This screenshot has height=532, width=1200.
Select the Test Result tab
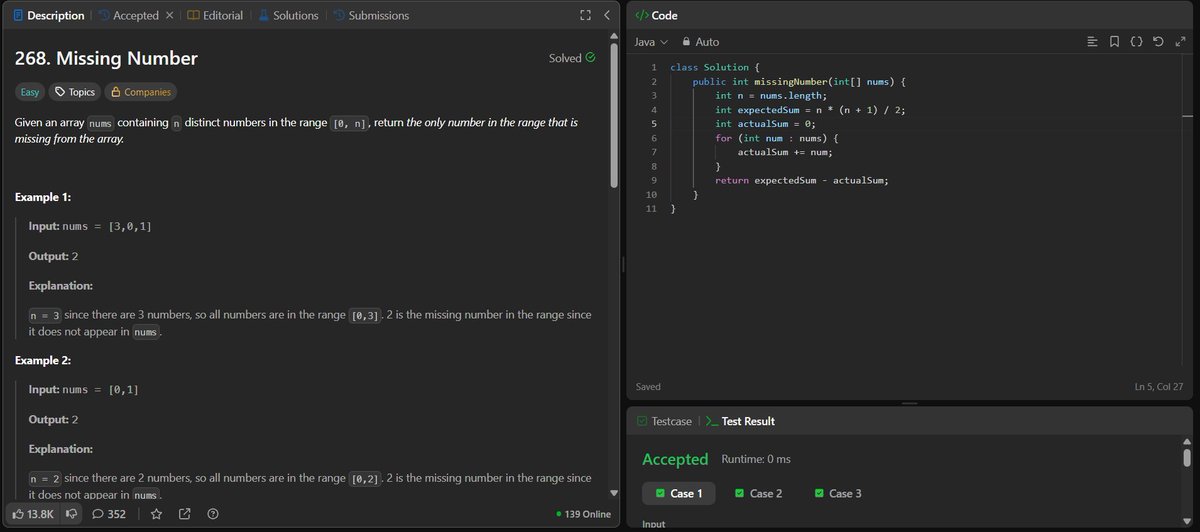740,421
